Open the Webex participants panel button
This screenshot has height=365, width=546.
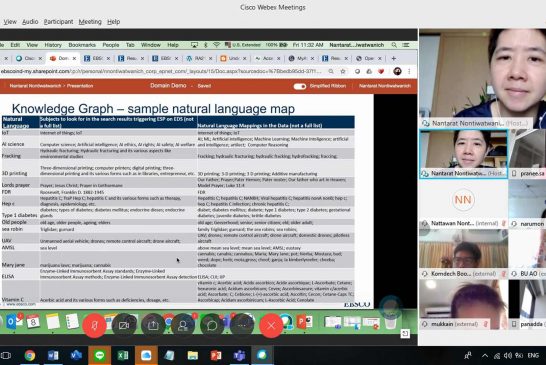pyautogui.click(x=182, y=325)
